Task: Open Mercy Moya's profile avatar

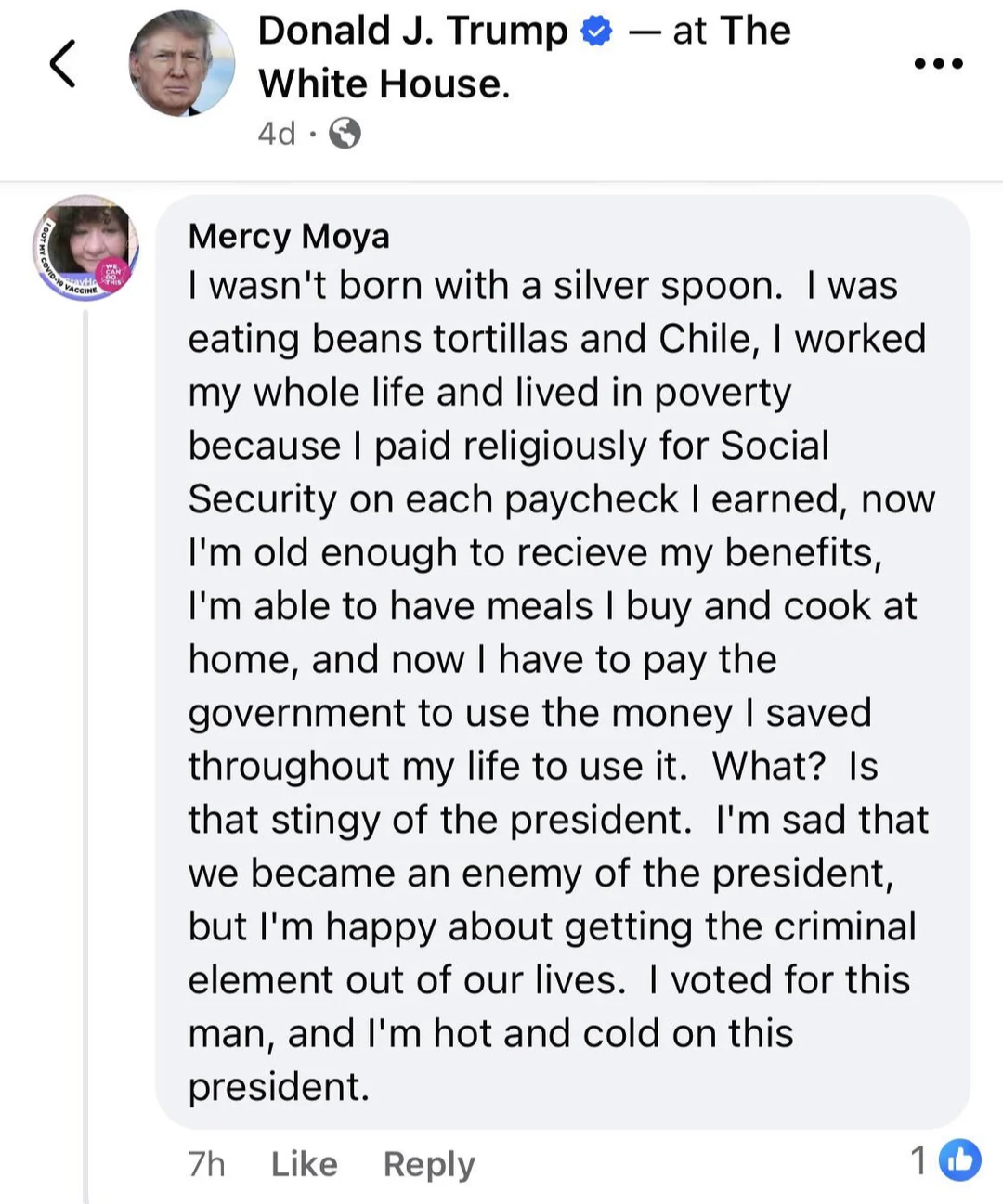Action: click(86, 247)
